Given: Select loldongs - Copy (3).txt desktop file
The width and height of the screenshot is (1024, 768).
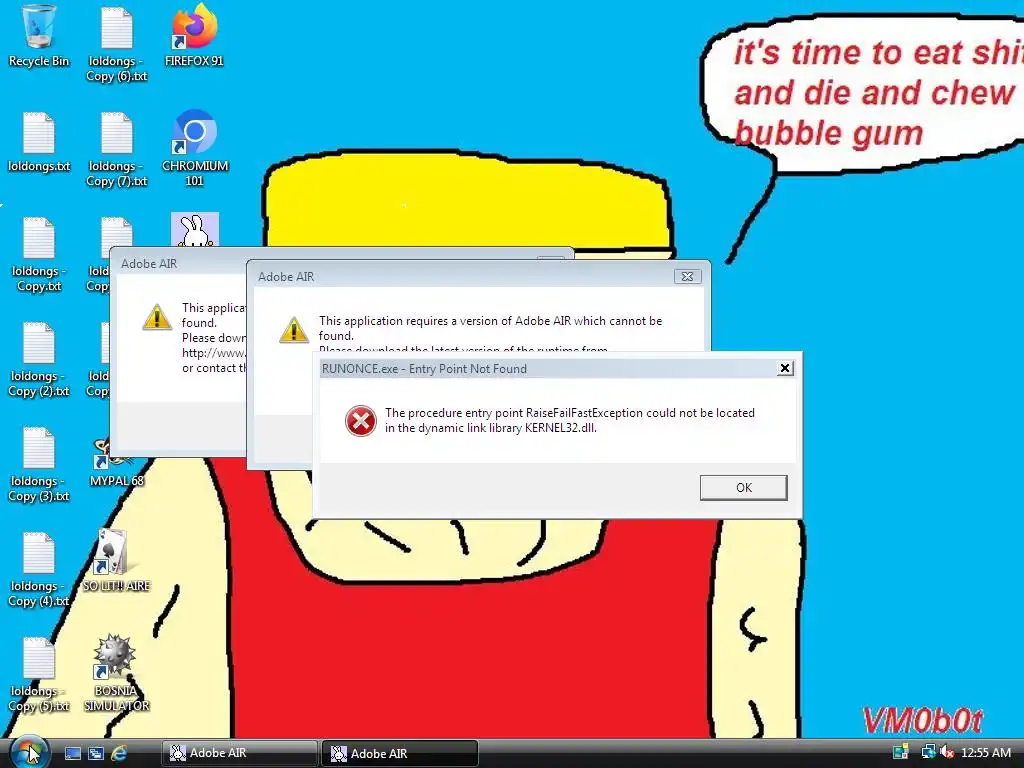Looking at the screenshot, I should pos(39,465).
